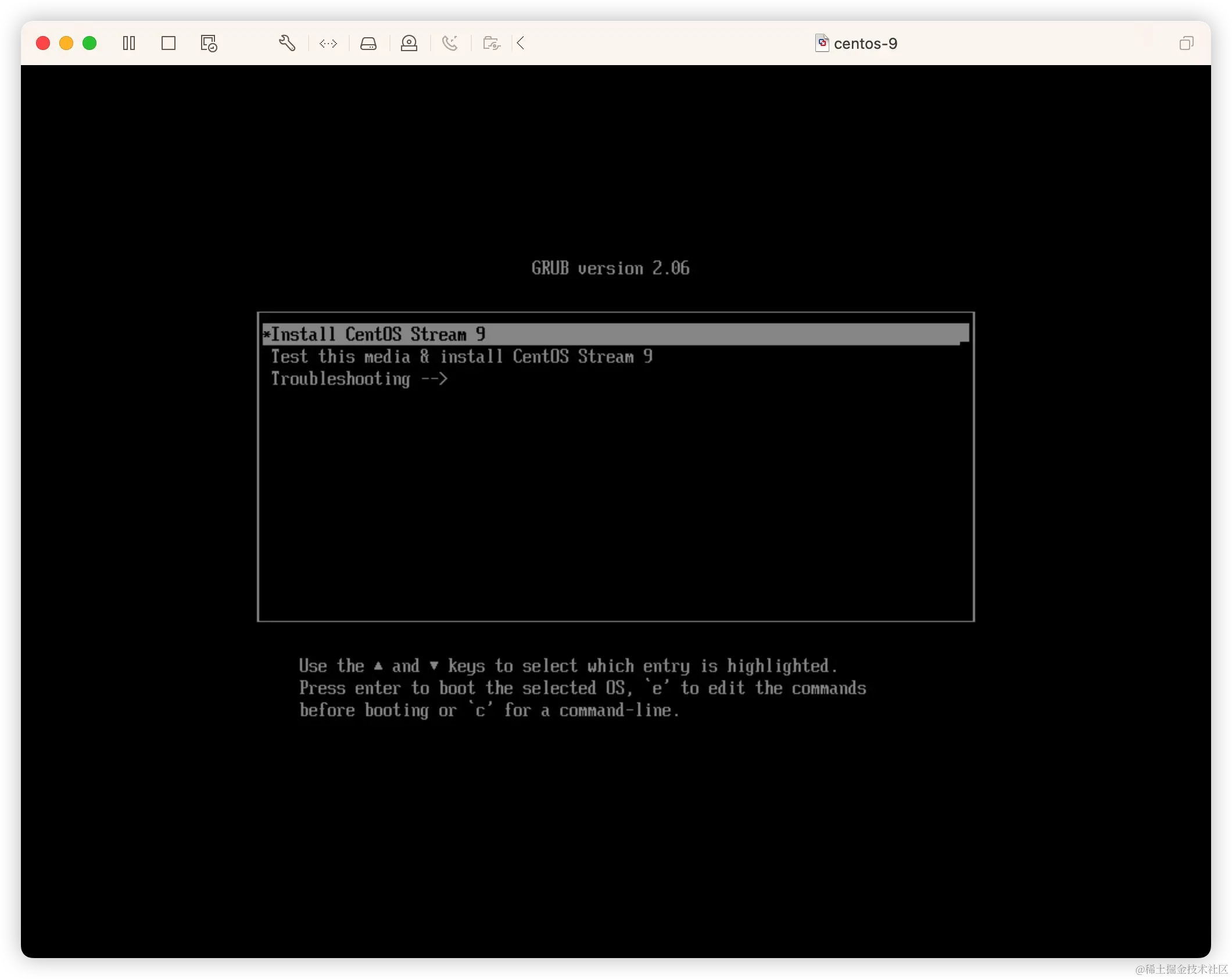Collapse the toolbar with the left chevron
This screenshot has width=1232, height=979.
521,43
